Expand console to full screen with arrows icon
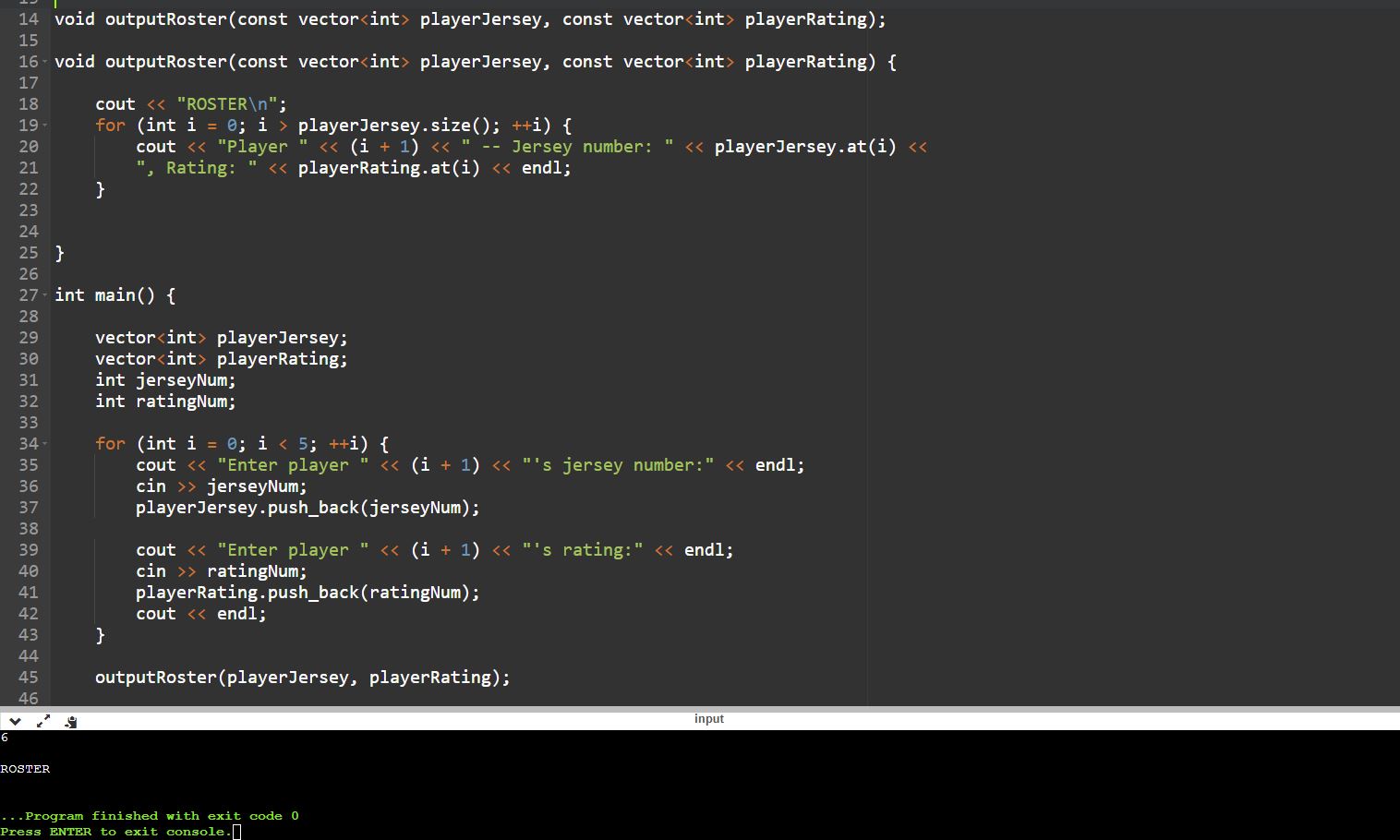The width and height of the screenshot is (1400, 840). click(x=42, y=721)
